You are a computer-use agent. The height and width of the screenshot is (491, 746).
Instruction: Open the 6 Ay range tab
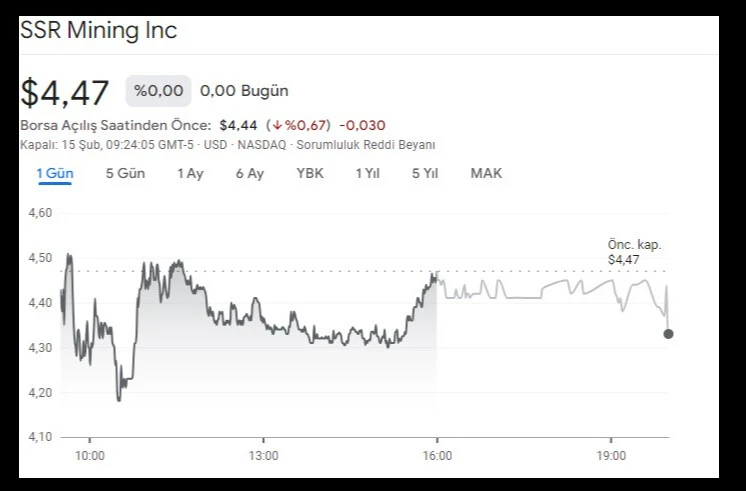pyautogui.click(x=250, y=173)
